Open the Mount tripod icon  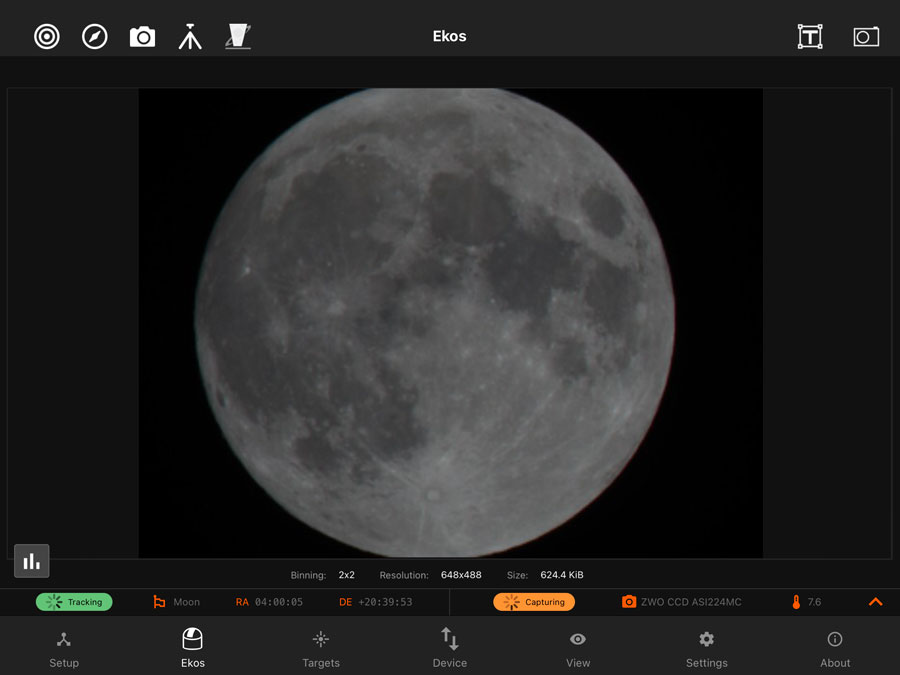point(190,37)
